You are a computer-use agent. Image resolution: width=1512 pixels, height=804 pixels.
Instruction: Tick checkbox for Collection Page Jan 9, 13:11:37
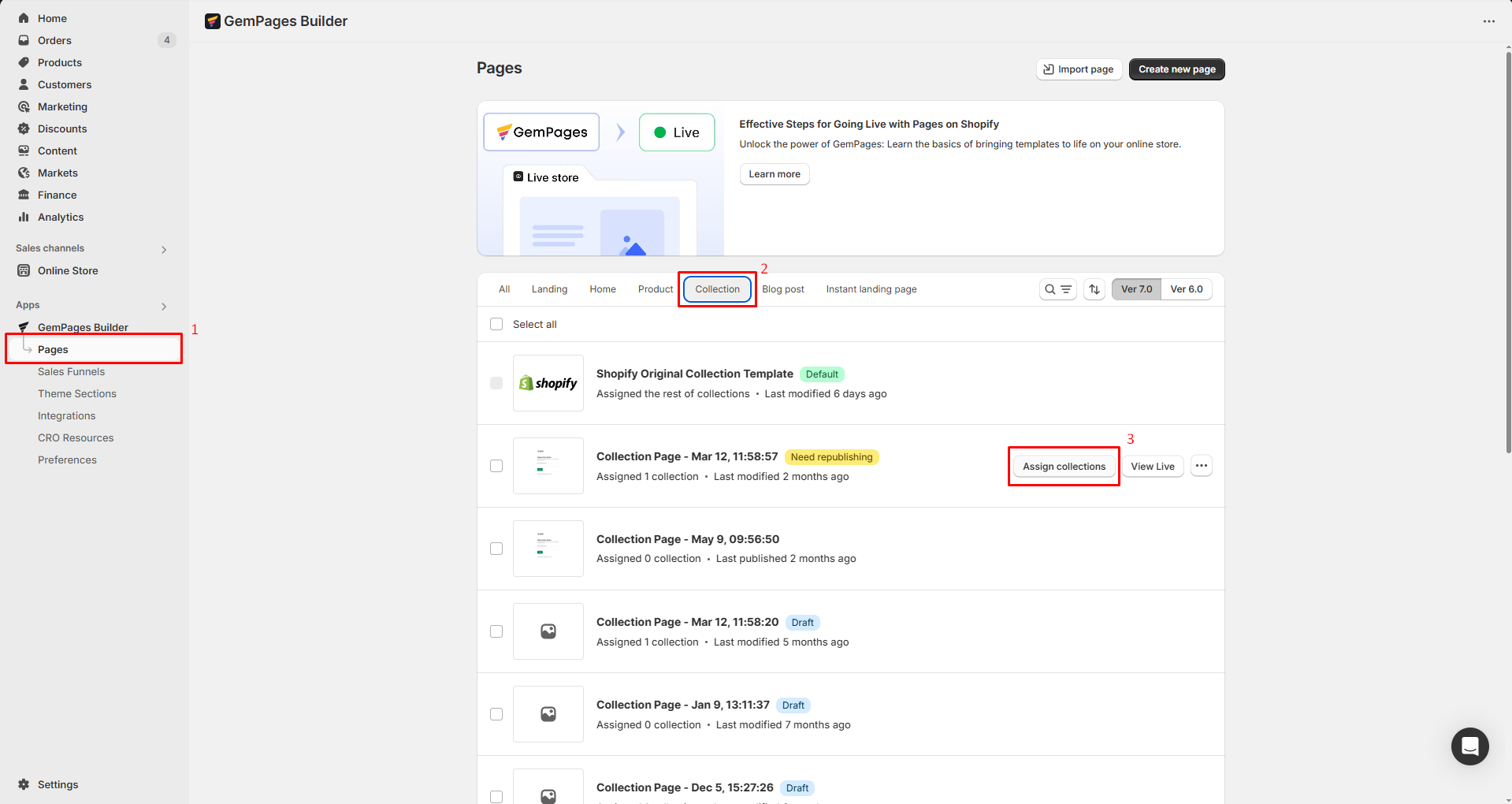tap(496, 714)
